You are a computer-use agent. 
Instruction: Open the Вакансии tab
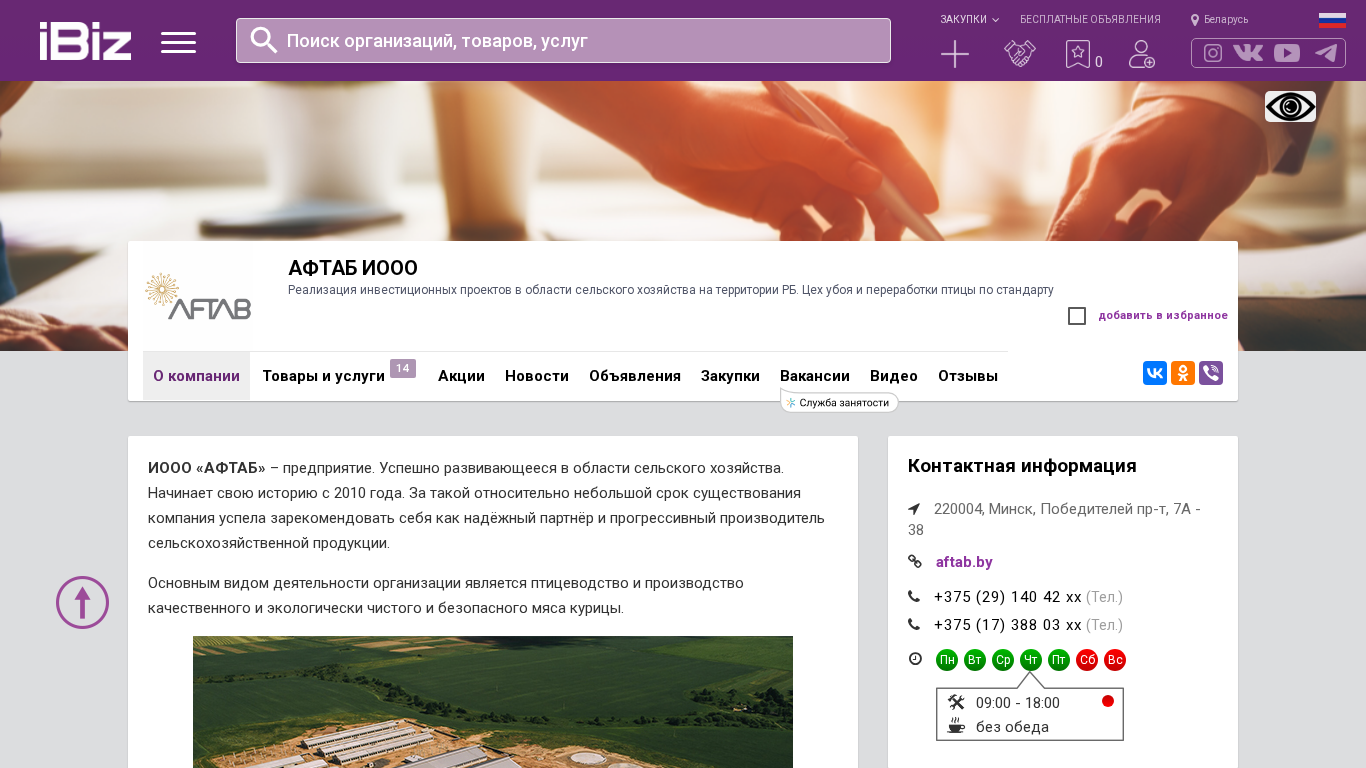coord(815,376)
